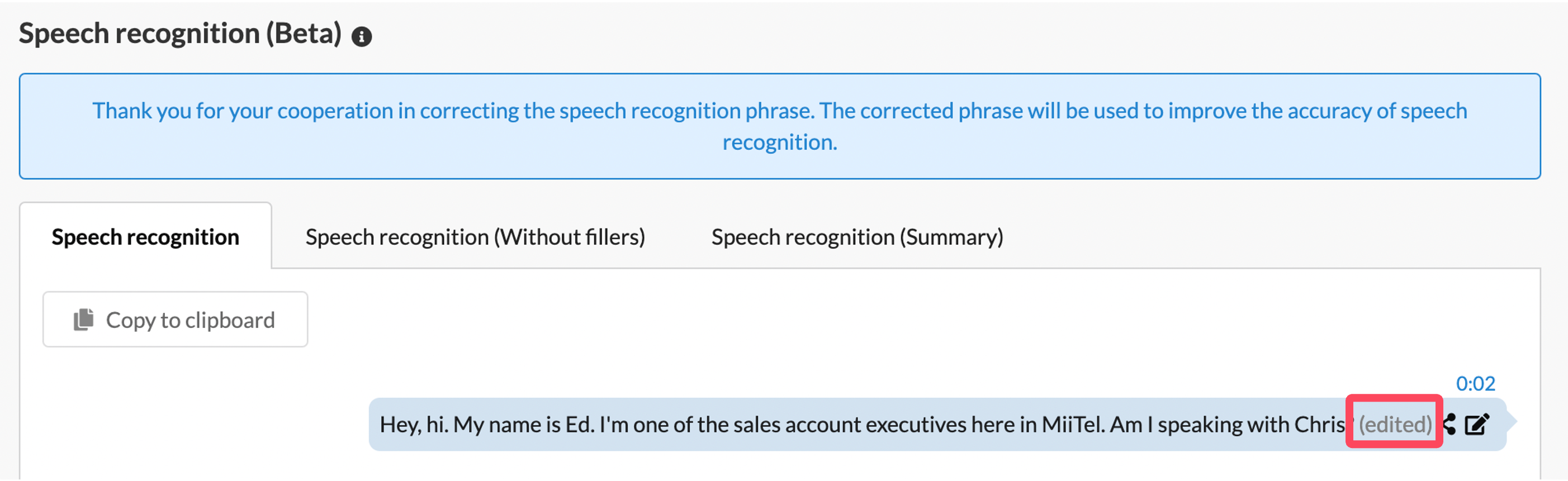Click the name Chris in the transcript
The image size is (1568, 481).
click(1319, 424)
